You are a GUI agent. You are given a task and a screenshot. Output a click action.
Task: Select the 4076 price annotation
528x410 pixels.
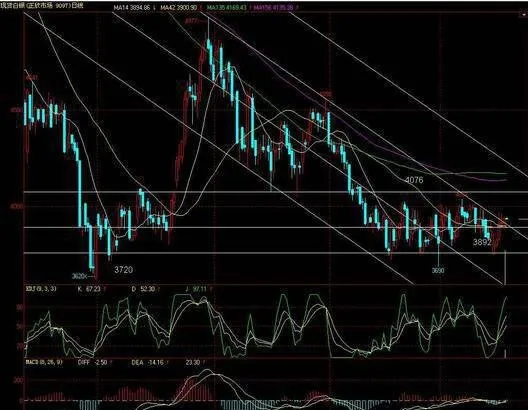(414, 180)
